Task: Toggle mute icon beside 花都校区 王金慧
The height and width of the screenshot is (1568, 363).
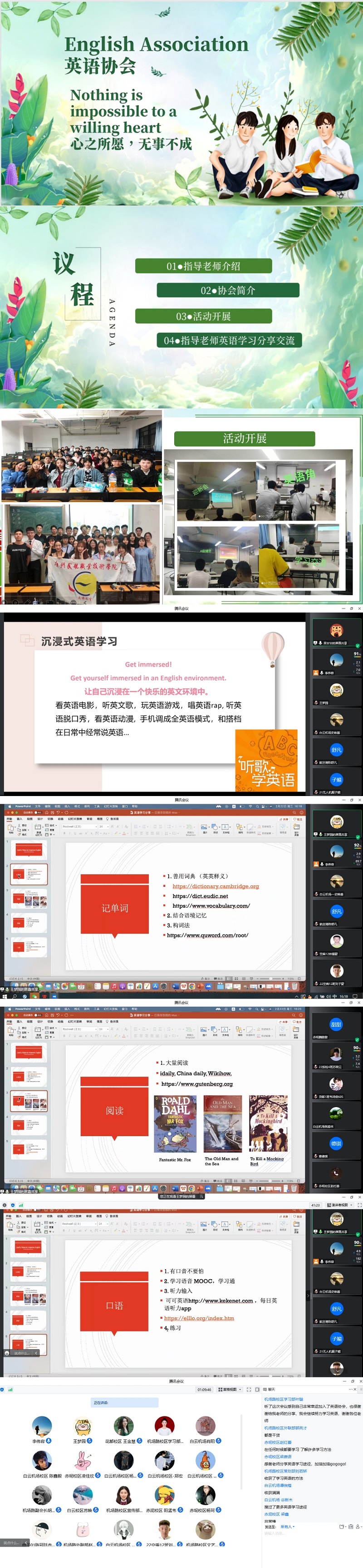Action: [139, 1441]
